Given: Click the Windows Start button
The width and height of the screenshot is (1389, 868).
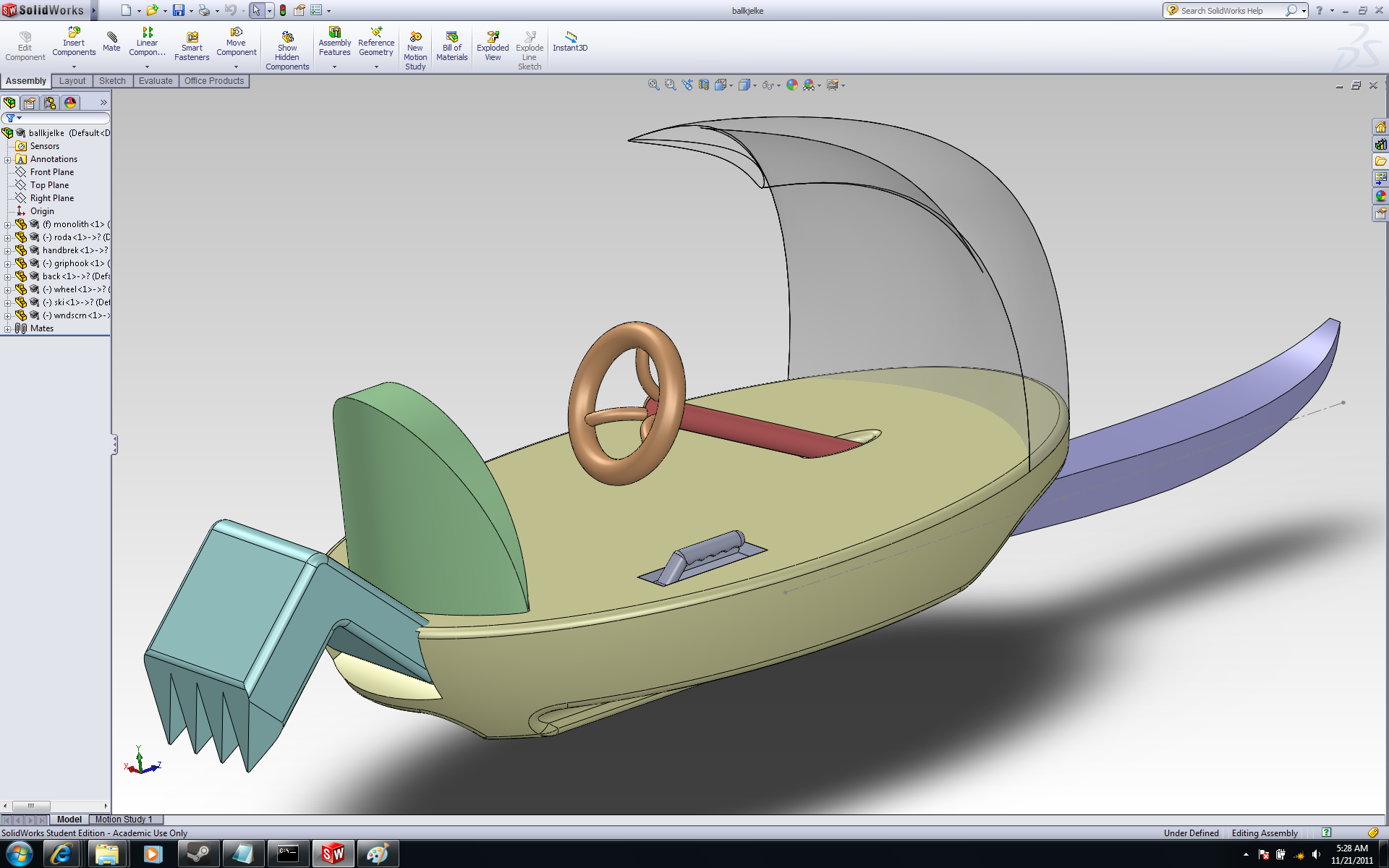Looking at the screenshot, I should [x=20, y=854].
